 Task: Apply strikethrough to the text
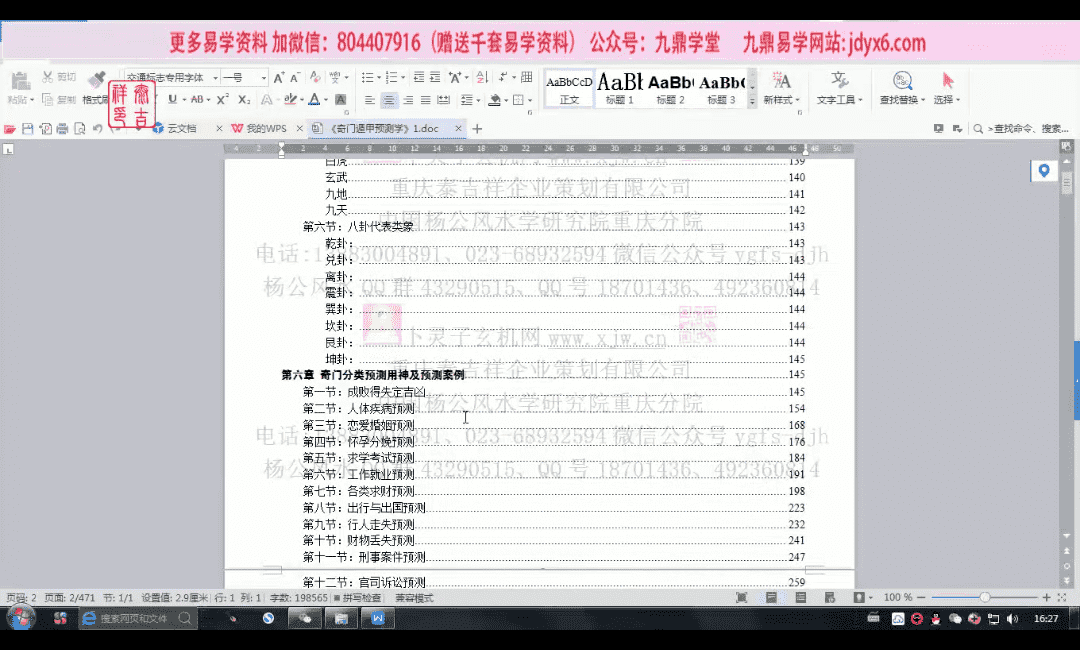click(x=197, y=99)
